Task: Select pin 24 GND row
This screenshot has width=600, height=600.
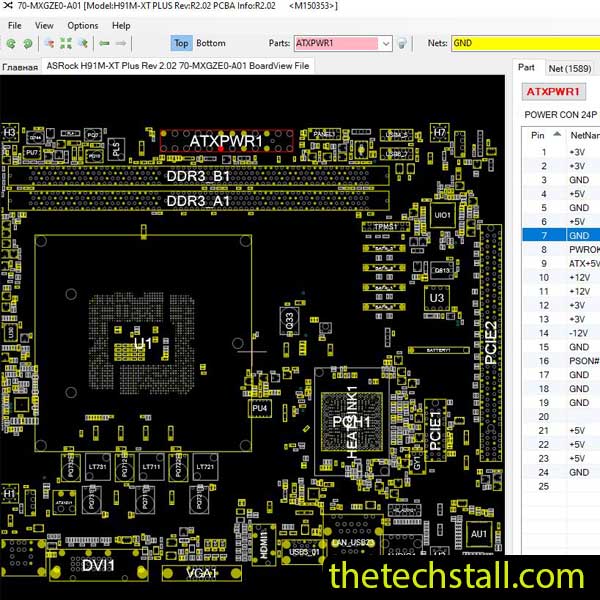Action: coord(561,472)
